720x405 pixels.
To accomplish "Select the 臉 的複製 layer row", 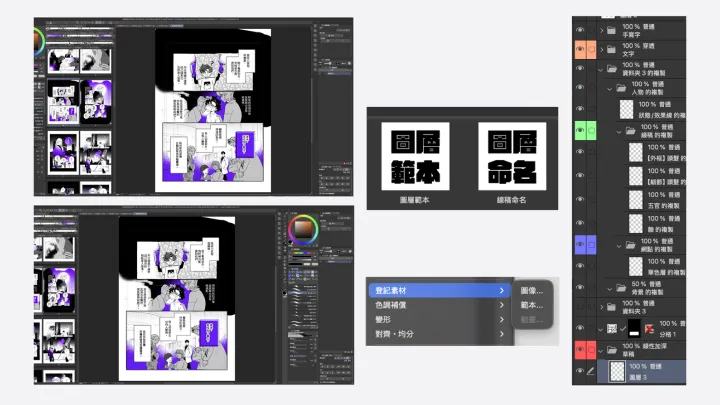I will point(657,224).
